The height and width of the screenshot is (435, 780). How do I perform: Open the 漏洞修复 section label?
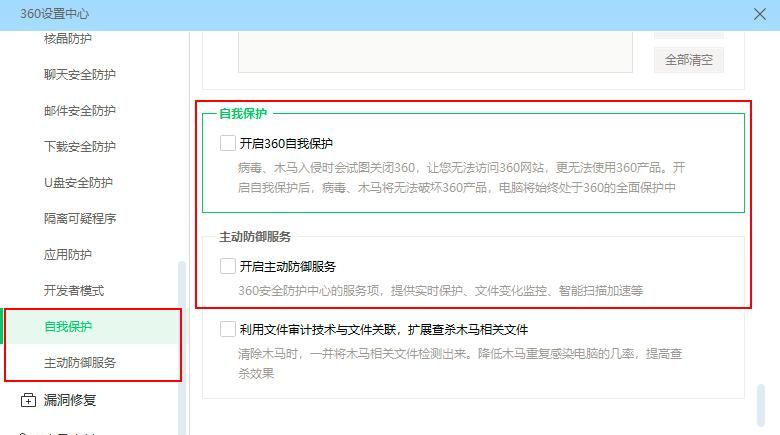click(x=70, y=400)
